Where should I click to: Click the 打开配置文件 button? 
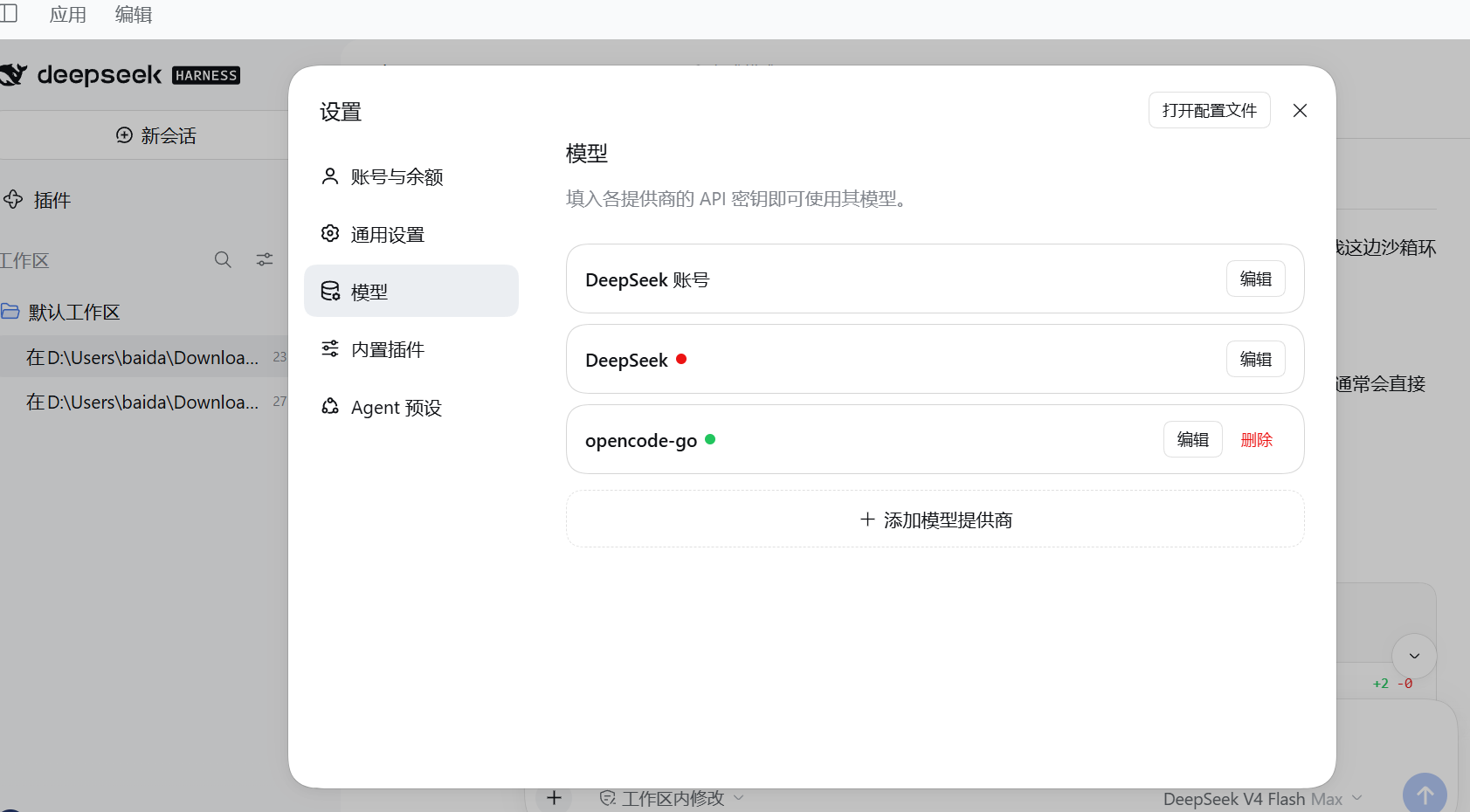pyautogui.click(x=1209, y=111)
